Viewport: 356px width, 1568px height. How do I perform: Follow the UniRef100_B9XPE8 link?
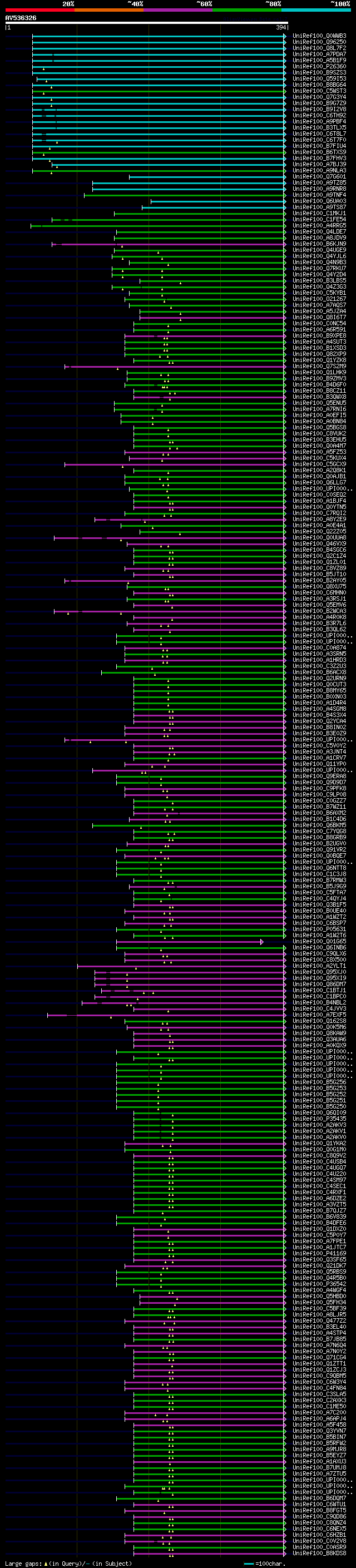(x=319, y=336)
